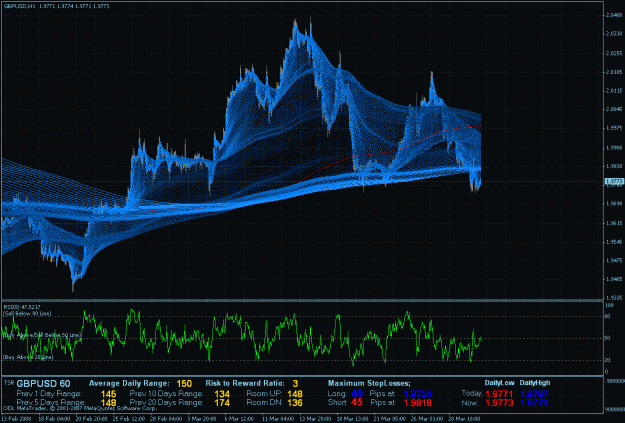Click the 1.9335 price scale label

tap(614, 298)
